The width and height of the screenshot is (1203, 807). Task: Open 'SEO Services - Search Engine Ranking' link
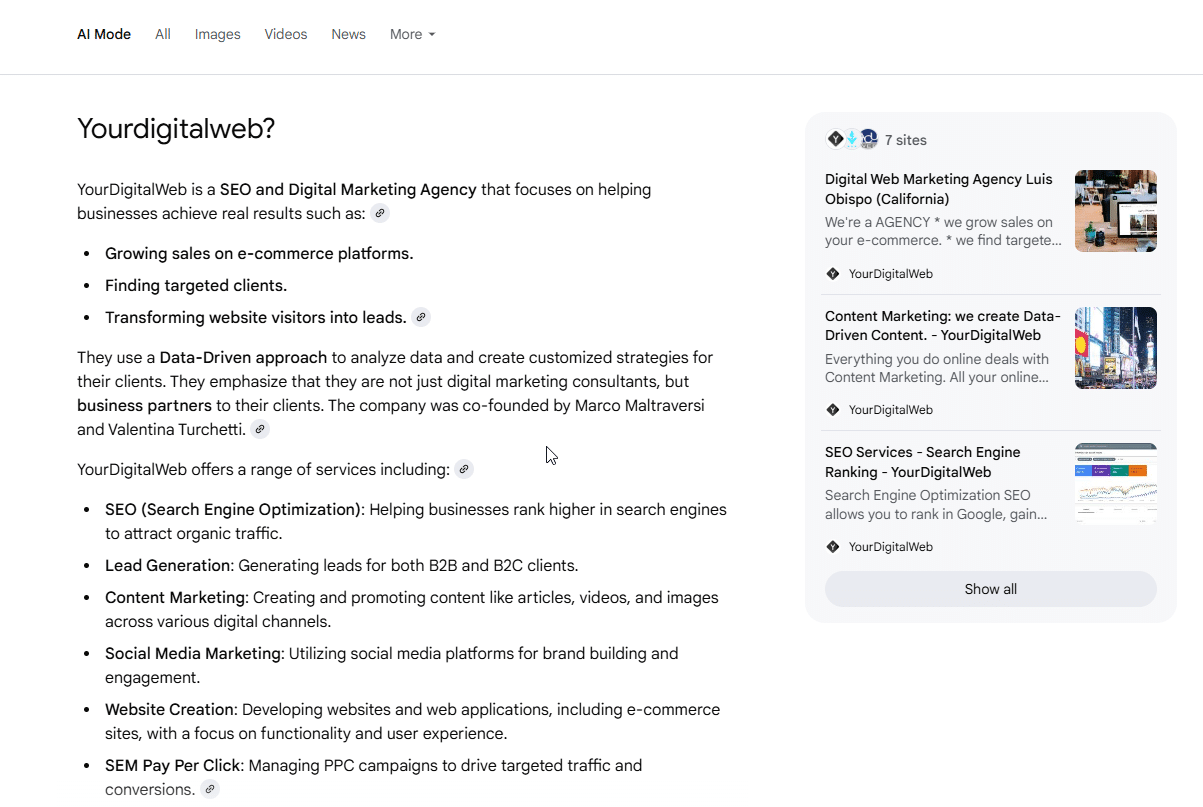point(922,462)
